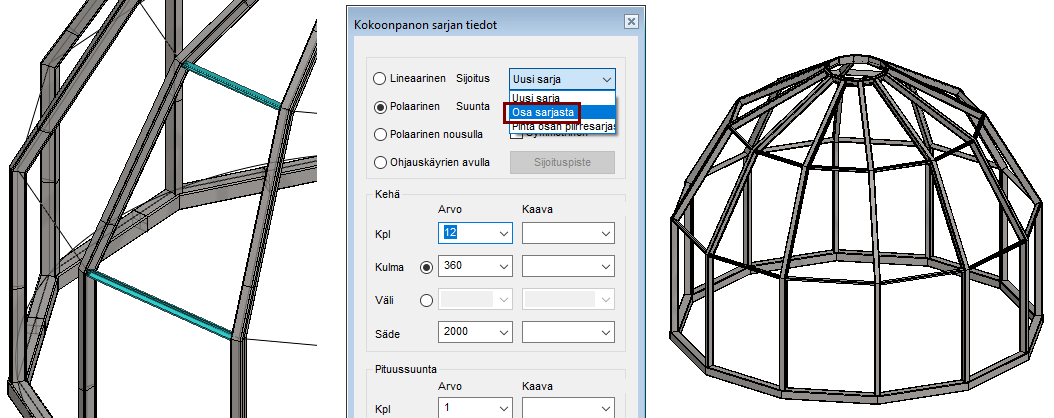Select the Kulma radio button
This screenshot has height=418, width=1054.
(427, 267)
